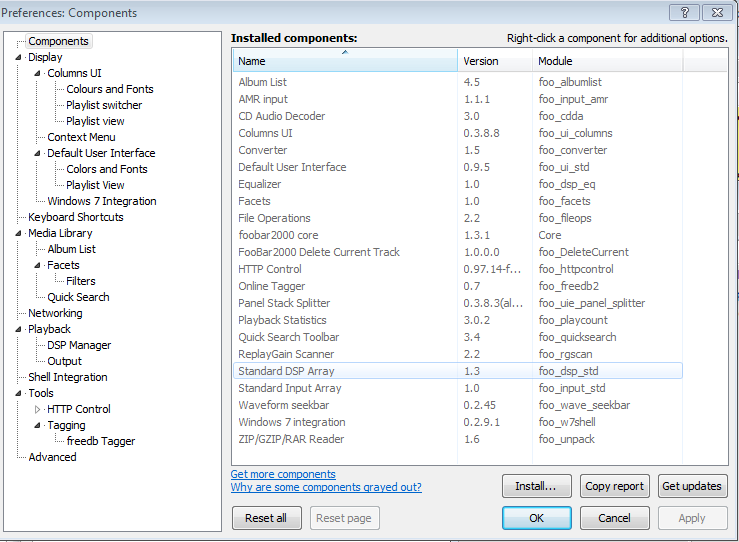Open the Filters page under Facets

pyautogui.click(x=81, y=282)
